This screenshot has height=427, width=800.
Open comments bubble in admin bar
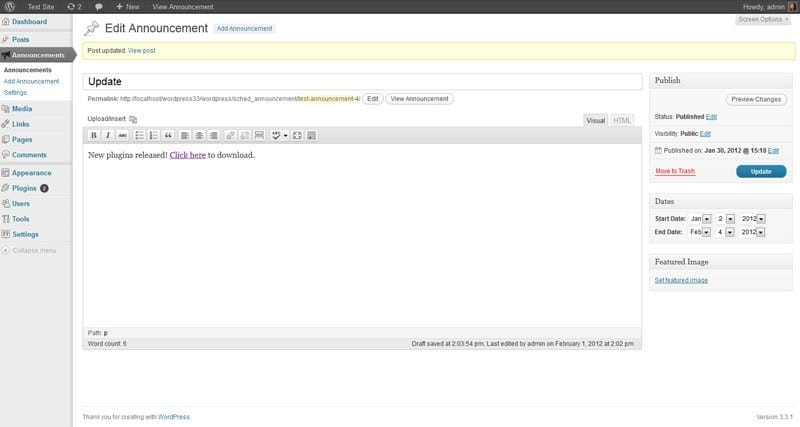click(x=99, y=7)
